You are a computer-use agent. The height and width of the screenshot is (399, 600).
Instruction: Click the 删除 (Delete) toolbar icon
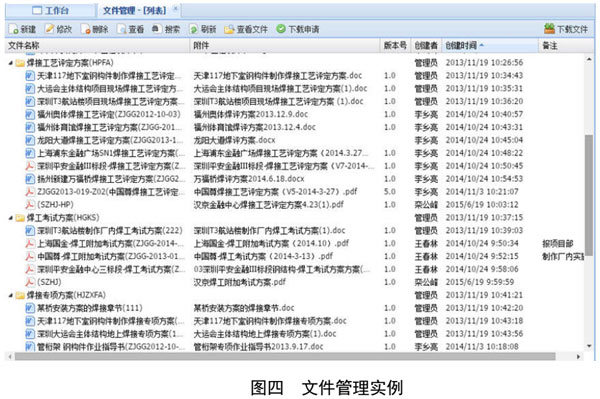[86, 29]
